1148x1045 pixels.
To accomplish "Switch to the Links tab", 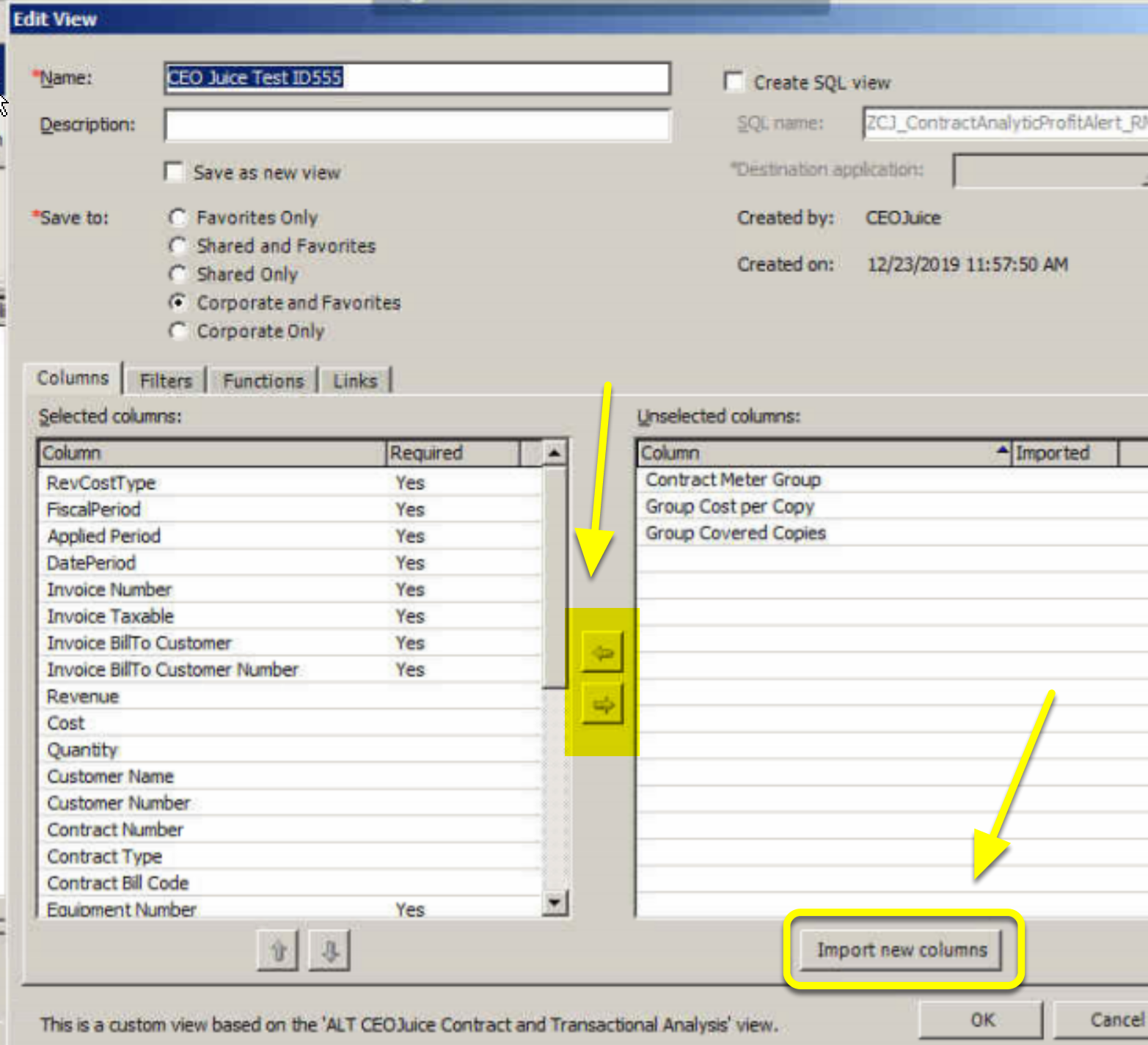I will 355,381.
